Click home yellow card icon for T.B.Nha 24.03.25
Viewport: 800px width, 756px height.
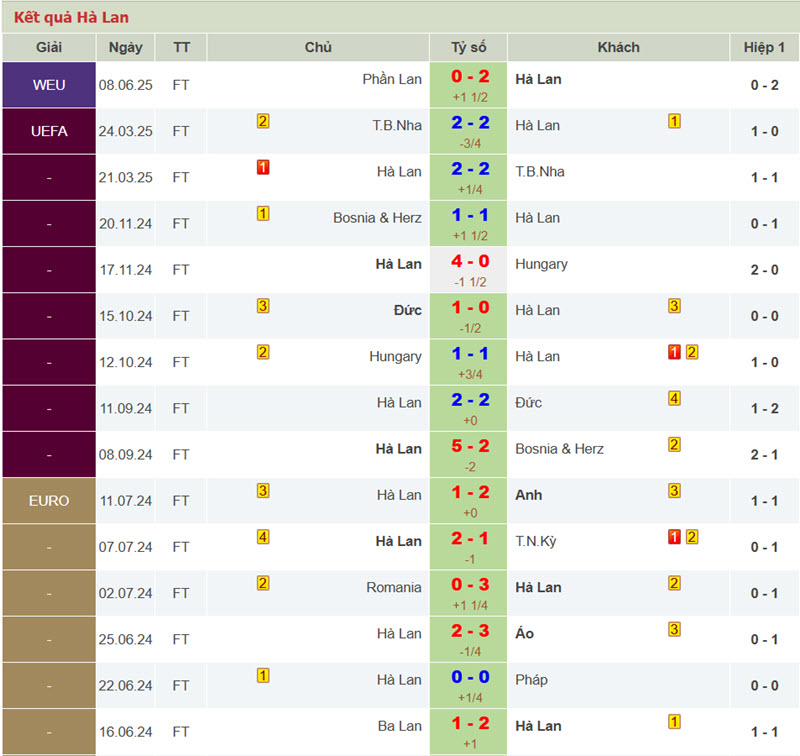pos(263,121)
